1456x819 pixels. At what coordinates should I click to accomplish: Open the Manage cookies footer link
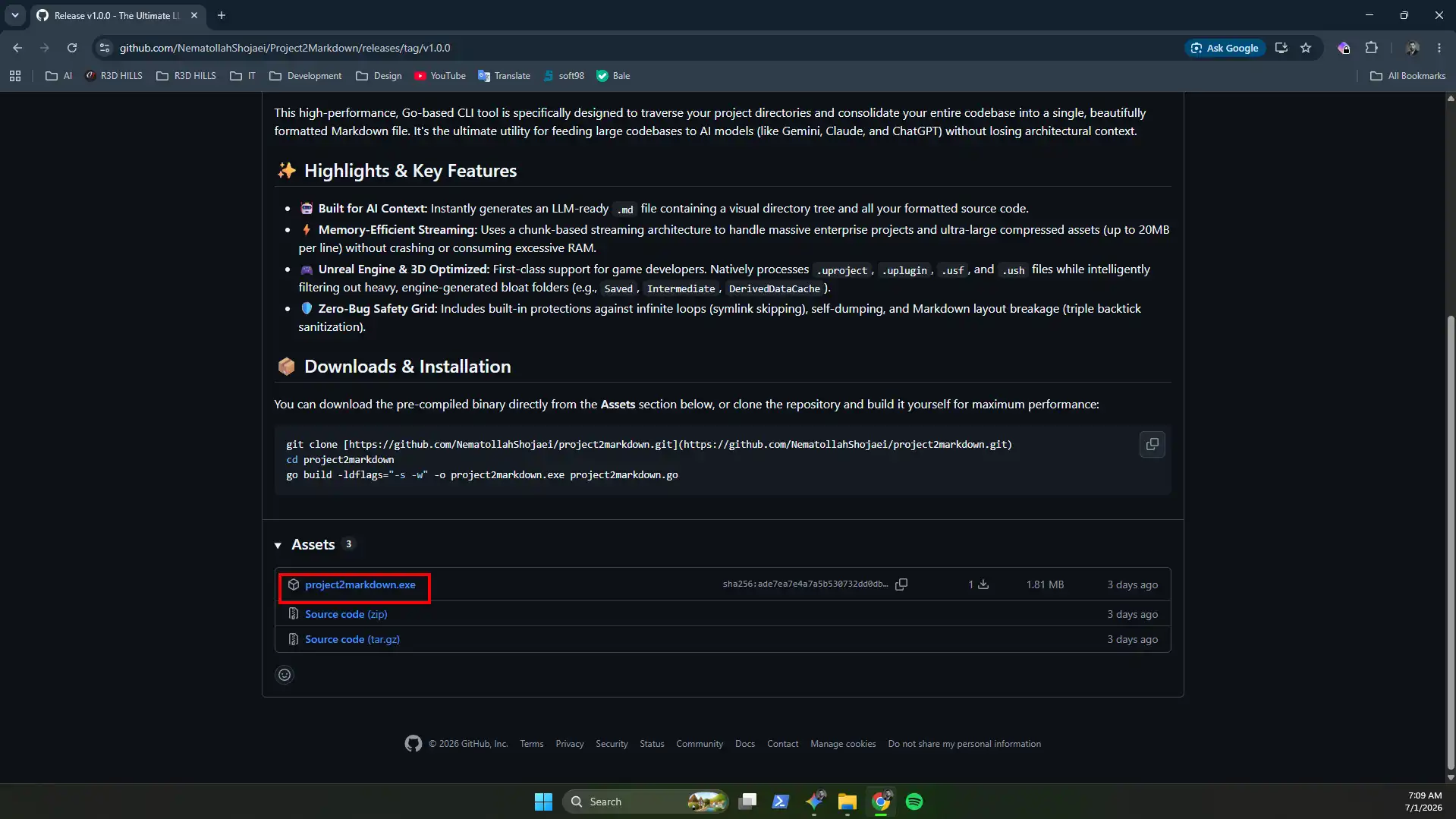[x=843, y=744]
